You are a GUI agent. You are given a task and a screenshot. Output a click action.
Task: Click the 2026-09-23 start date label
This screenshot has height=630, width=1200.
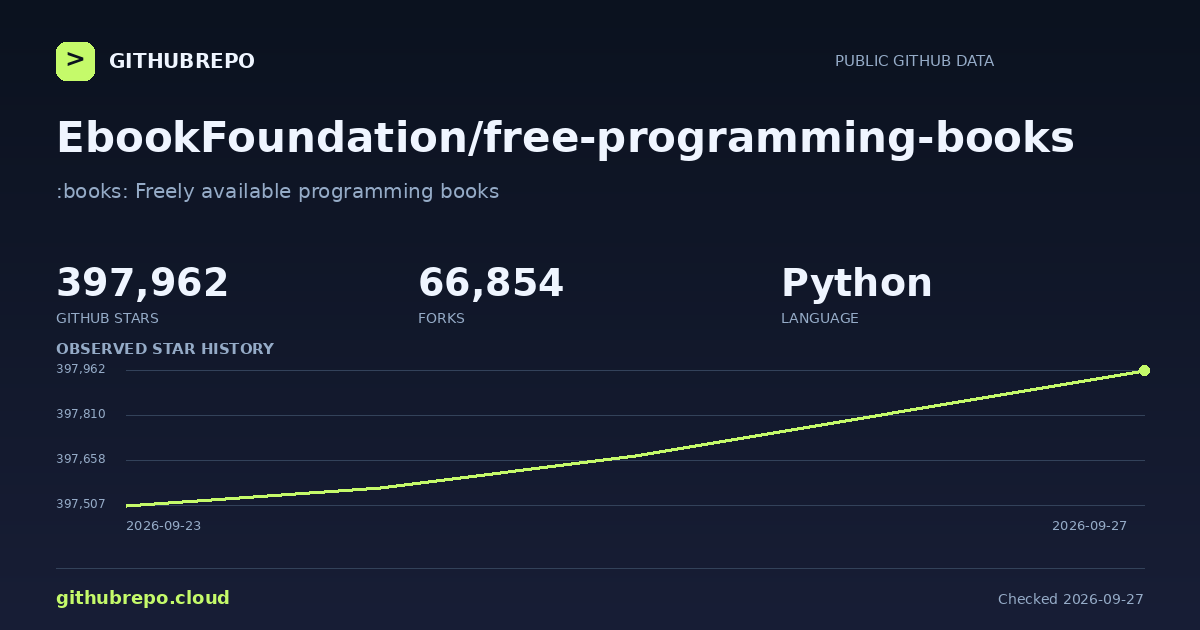[163, 526]
